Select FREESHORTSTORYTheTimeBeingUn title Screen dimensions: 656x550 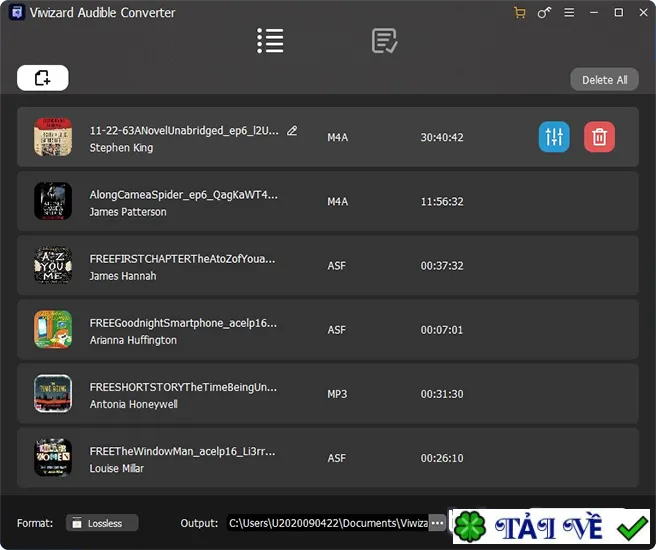coord(183,387)
